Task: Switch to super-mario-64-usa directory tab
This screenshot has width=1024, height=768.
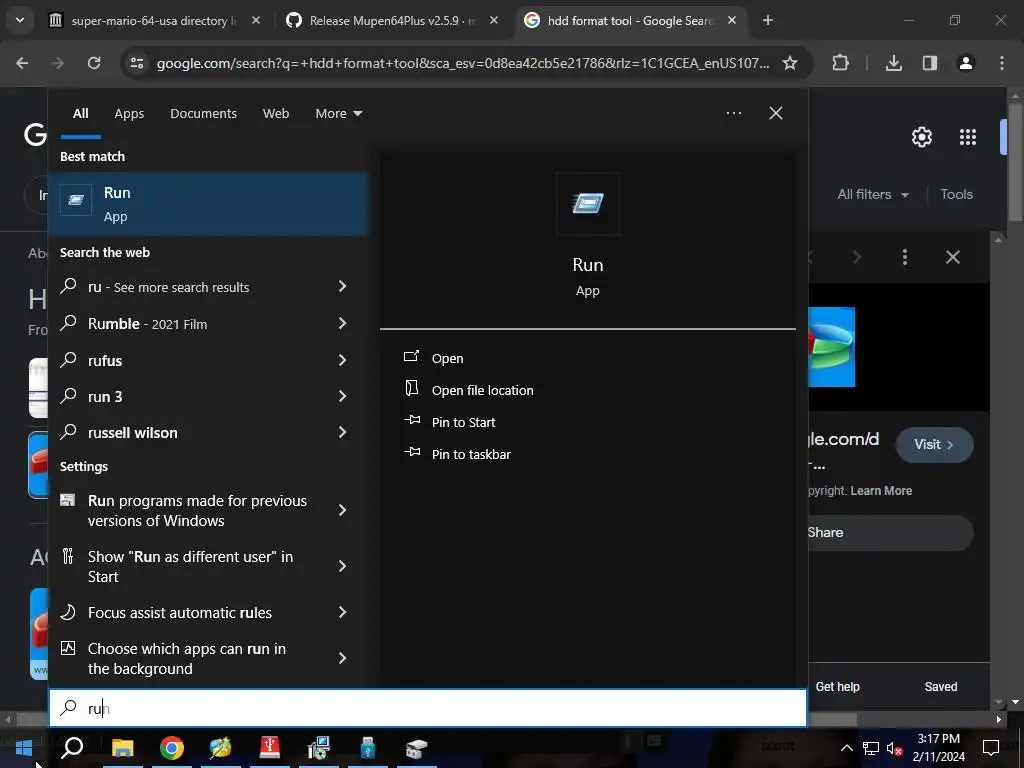Action: pyautogui.click(x=152, y=21)
